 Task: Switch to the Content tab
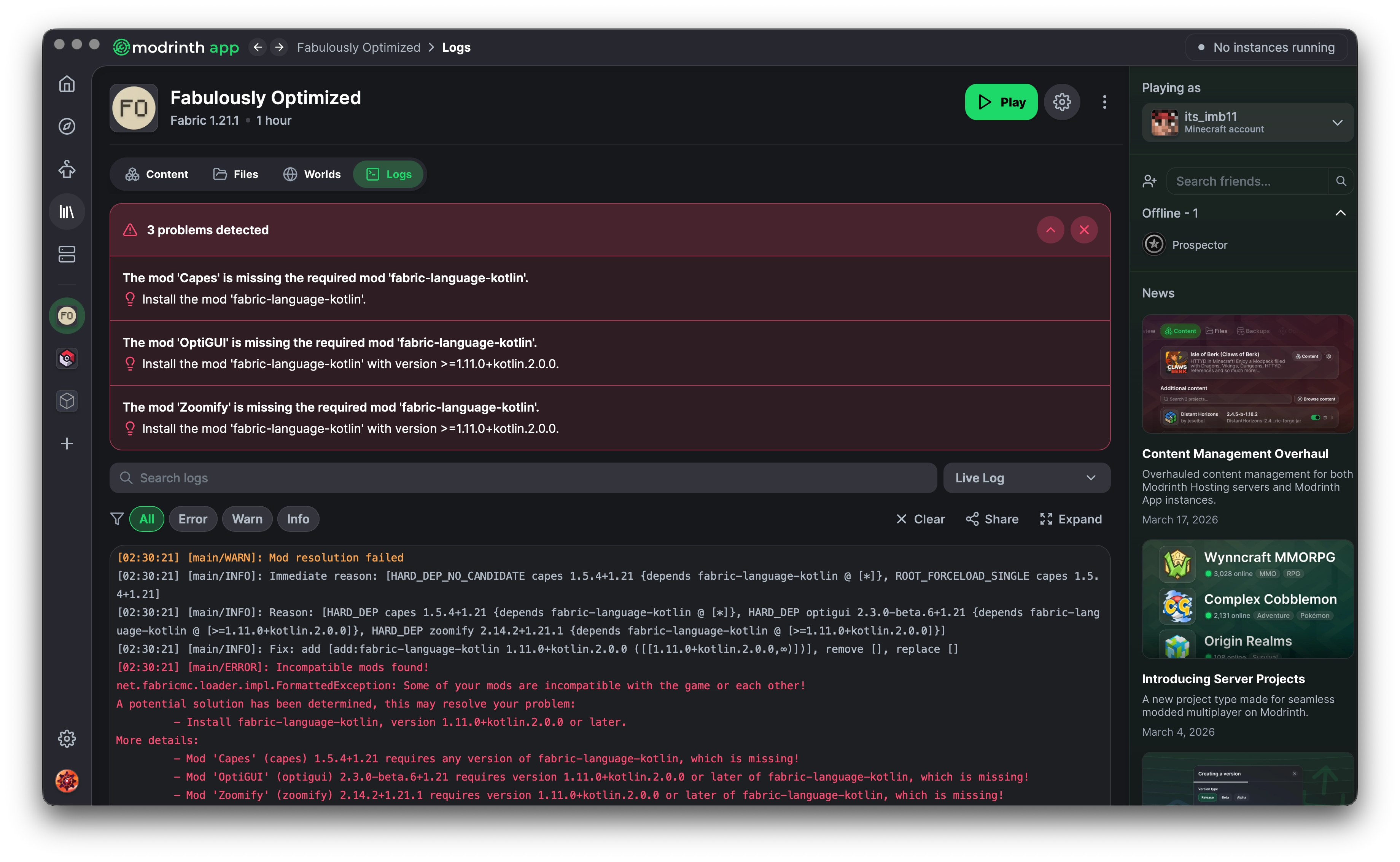157,175
